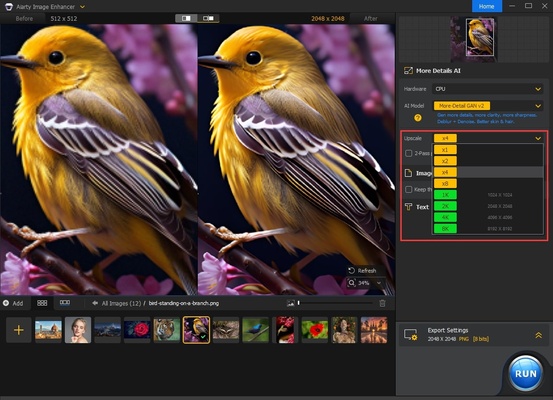Screen dimensions: 553x400
Task: Select 8K resolution option
Action: click(x=445, y=229)
